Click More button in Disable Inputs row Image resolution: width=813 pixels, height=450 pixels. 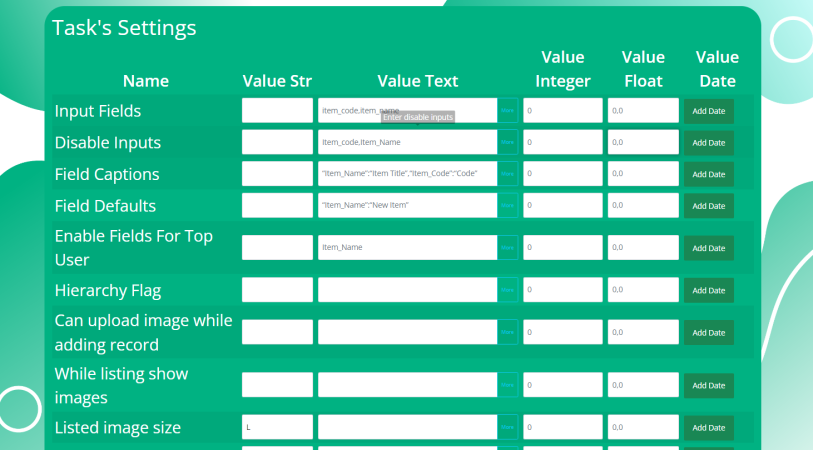(507, 143)
